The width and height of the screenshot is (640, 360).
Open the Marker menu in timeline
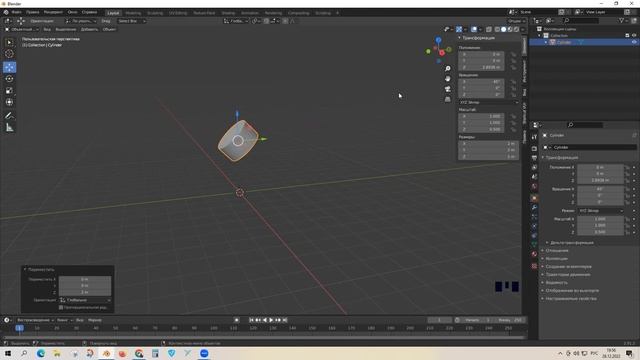point(95,320)
